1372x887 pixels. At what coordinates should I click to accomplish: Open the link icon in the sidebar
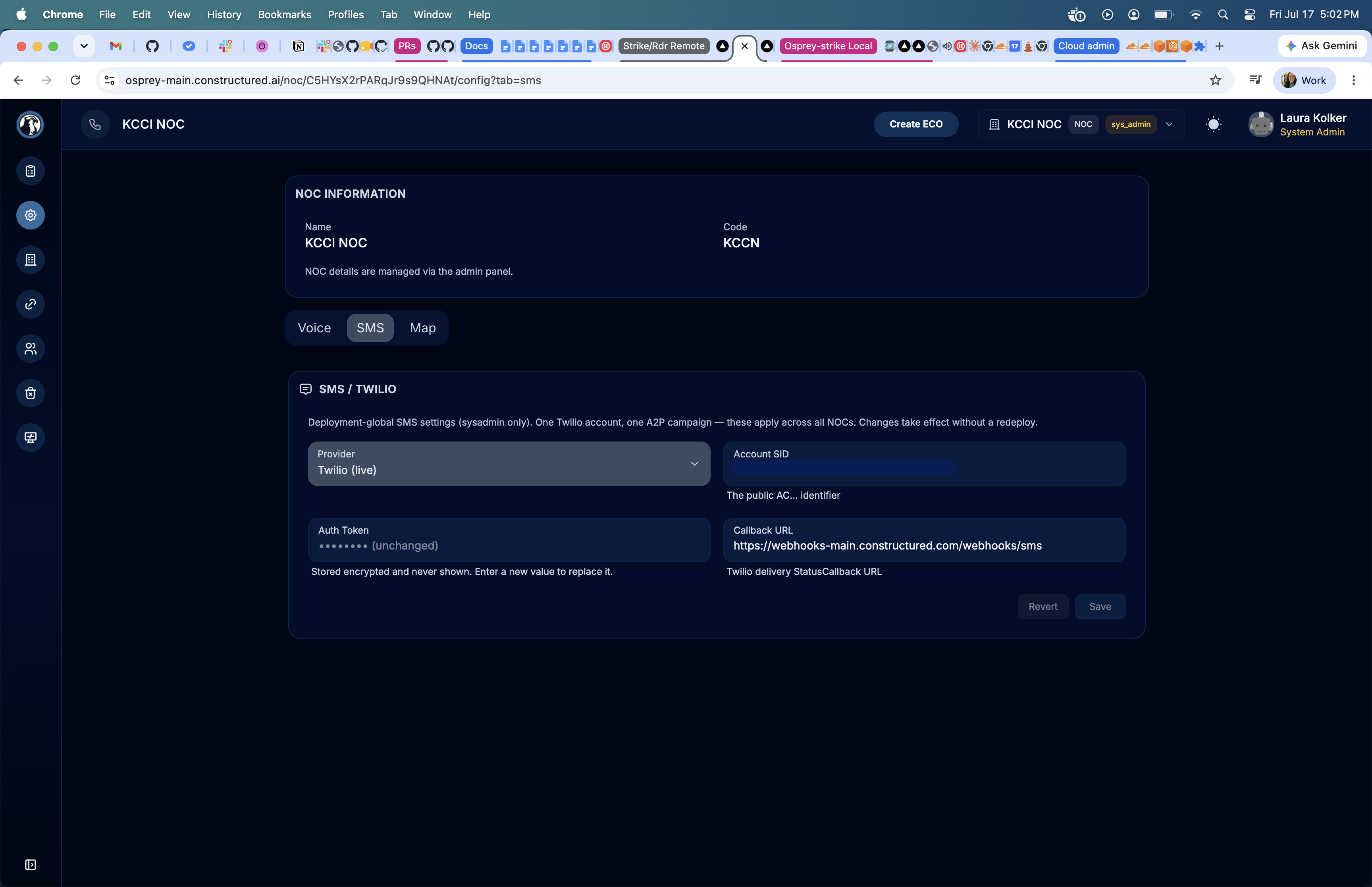[31, 304]
